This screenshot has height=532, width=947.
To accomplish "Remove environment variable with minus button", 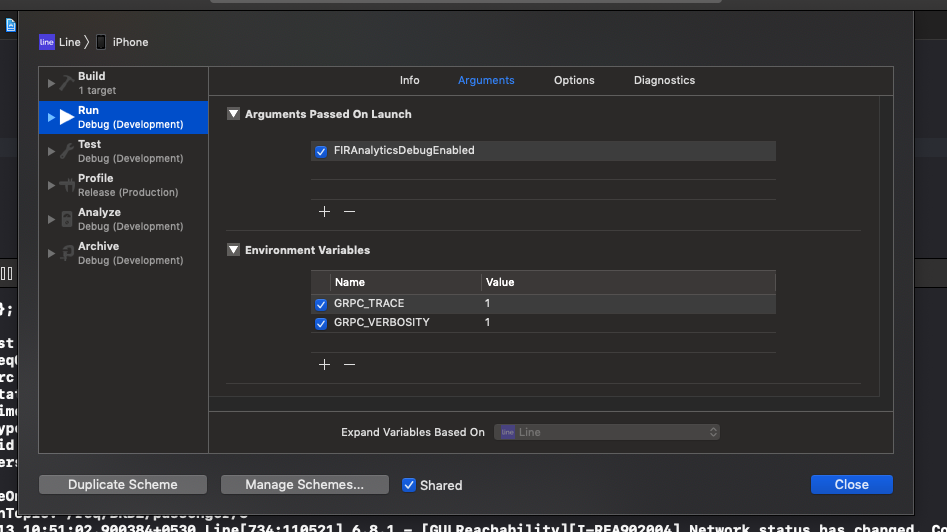I will (x=349, y=364).
